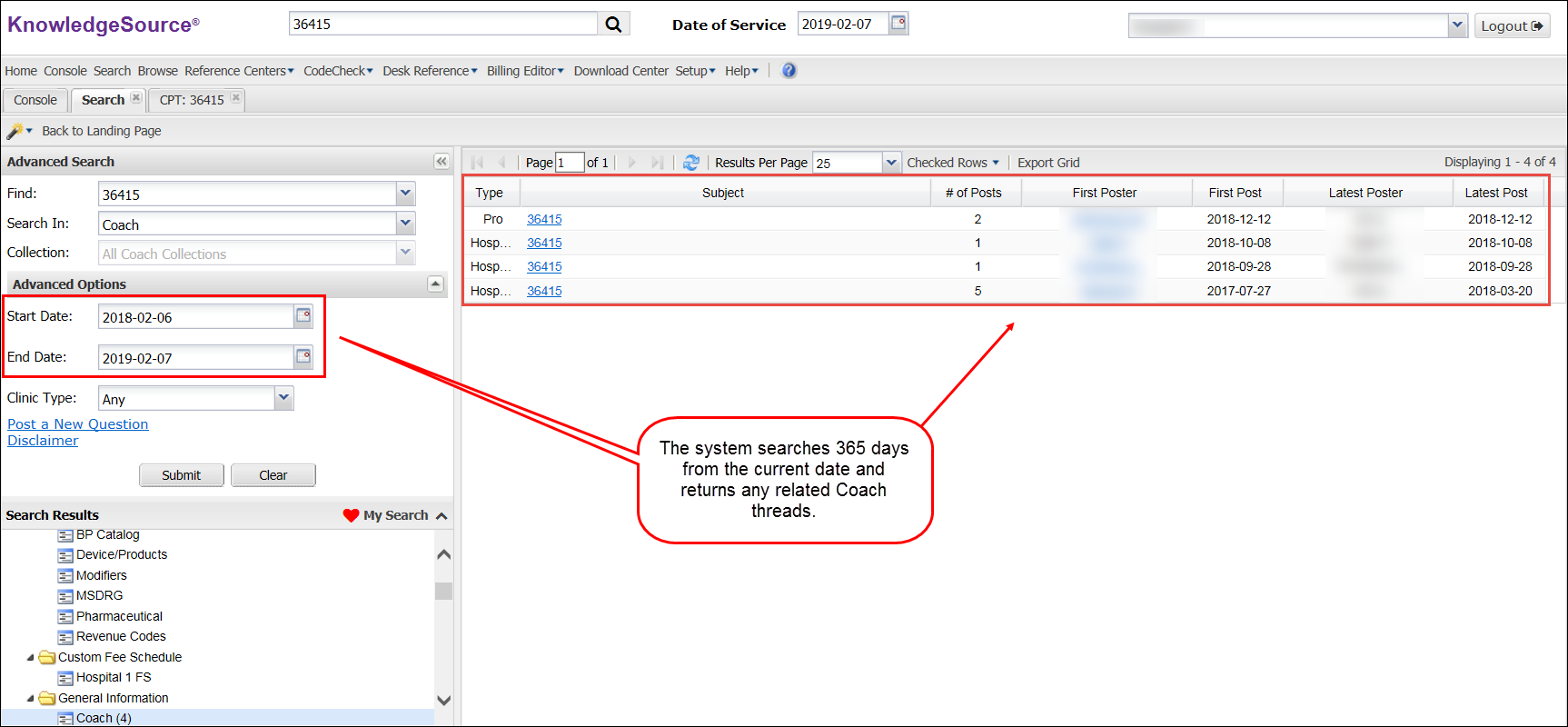The height and width of the screenshot is (727, 1568).
Task: Open the Results Per Page dropdown
Action: click(x=891, y=163)
